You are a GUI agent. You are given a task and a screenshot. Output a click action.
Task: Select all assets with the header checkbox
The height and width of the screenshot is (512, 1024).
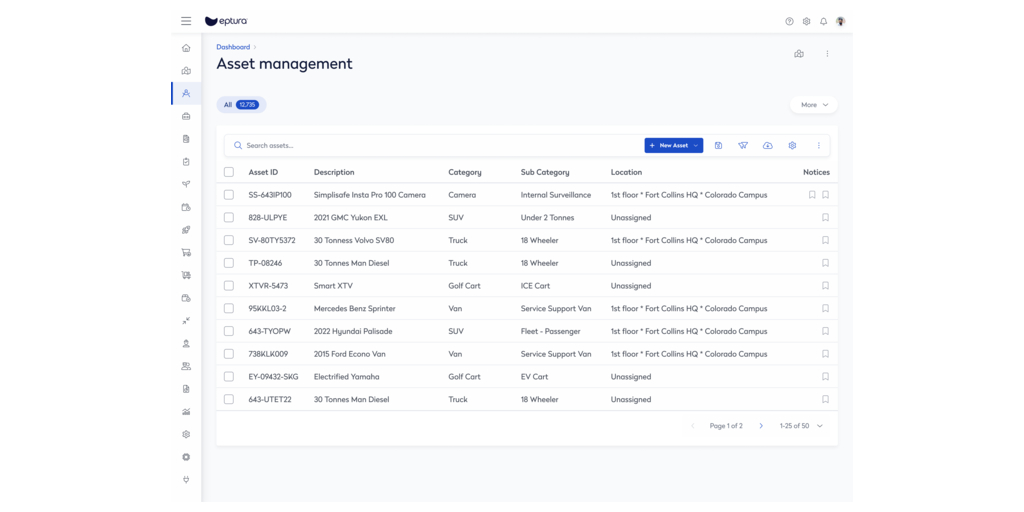229,172
